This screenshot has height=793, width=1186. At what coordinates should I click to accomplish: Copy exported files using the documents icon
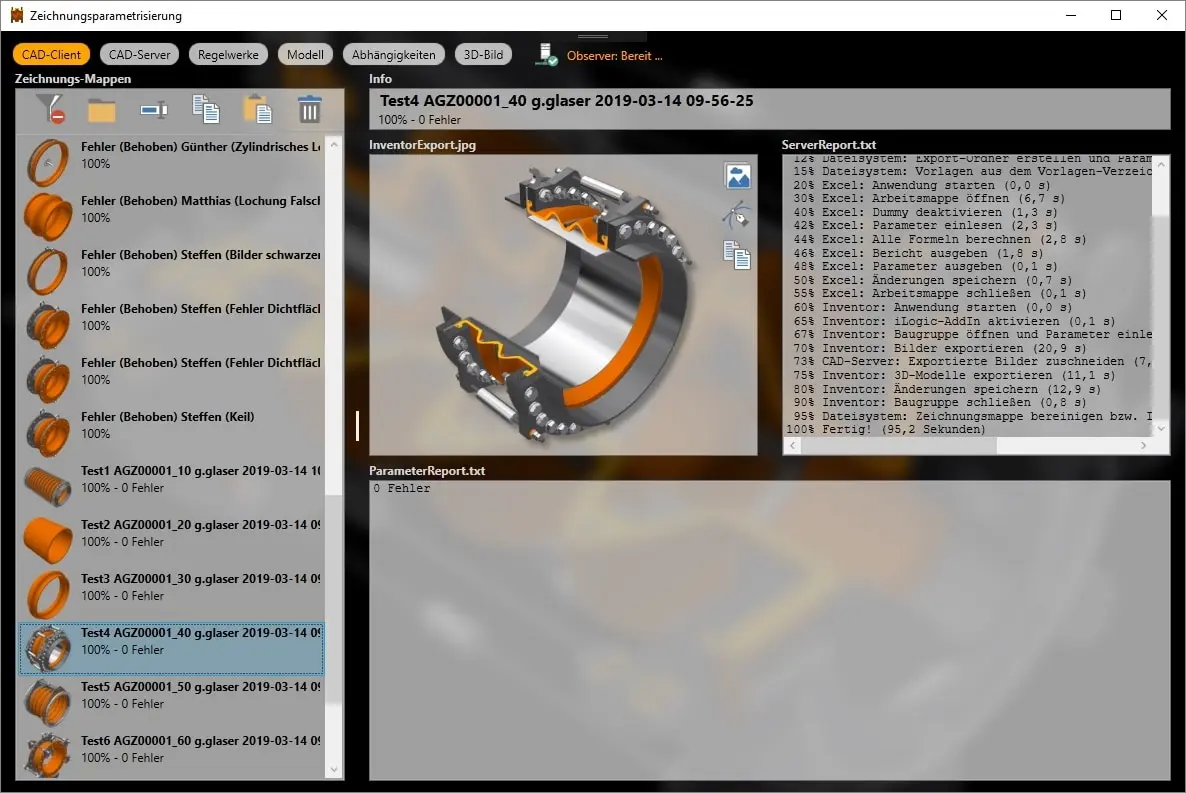(737, 257)
